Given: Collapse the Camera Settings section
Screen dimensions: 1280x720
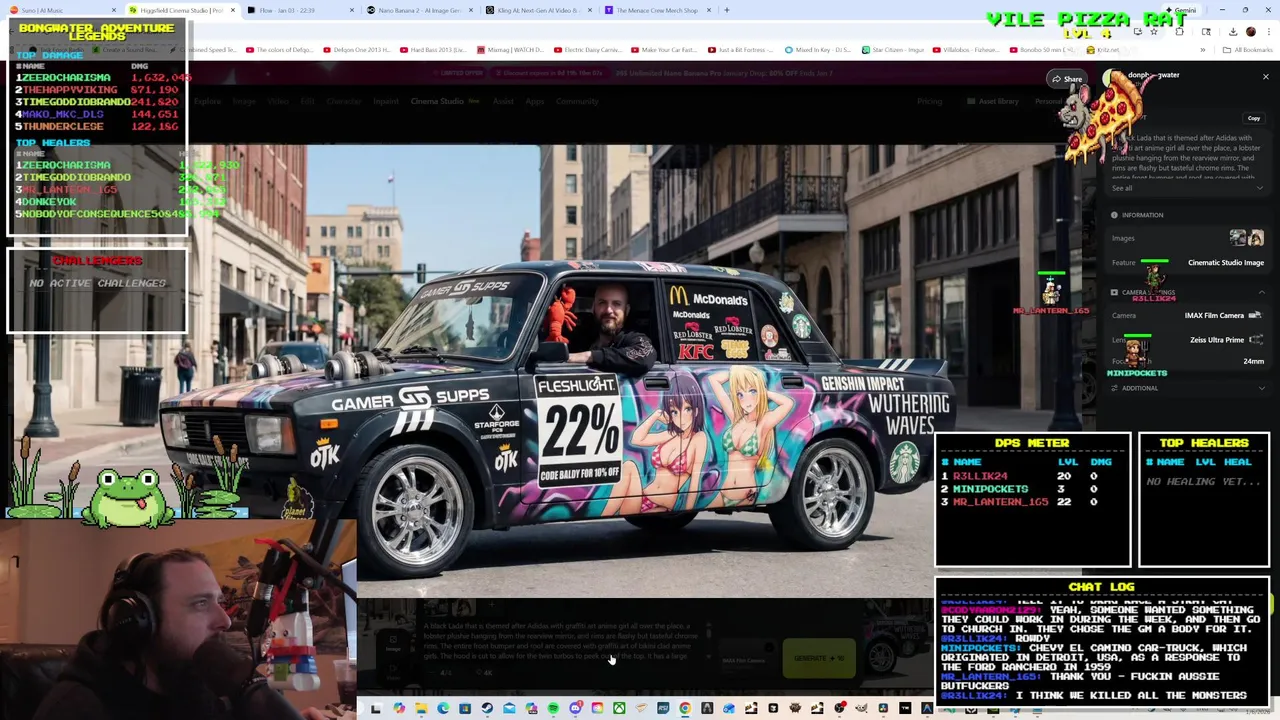Looking at the screenshot, I should point(1261,292).
